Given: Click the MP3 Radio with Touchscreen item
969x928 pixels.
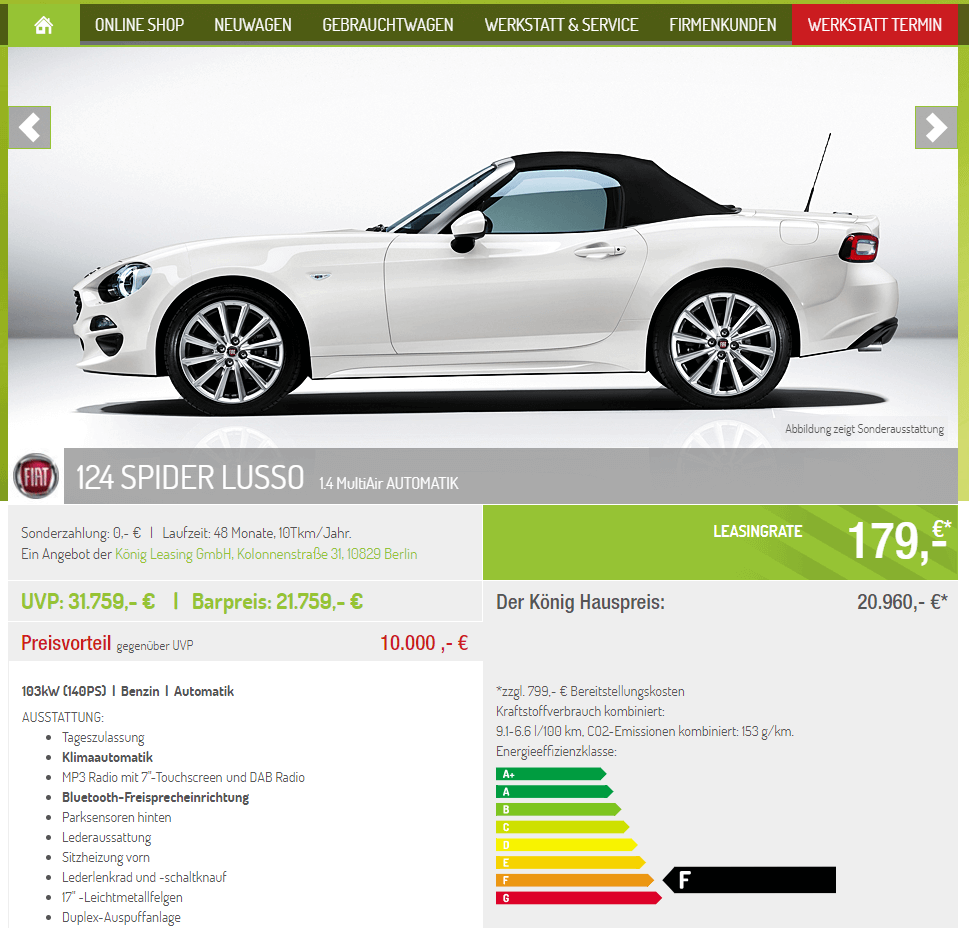Looking at the screenshot, I should (183, 777).
